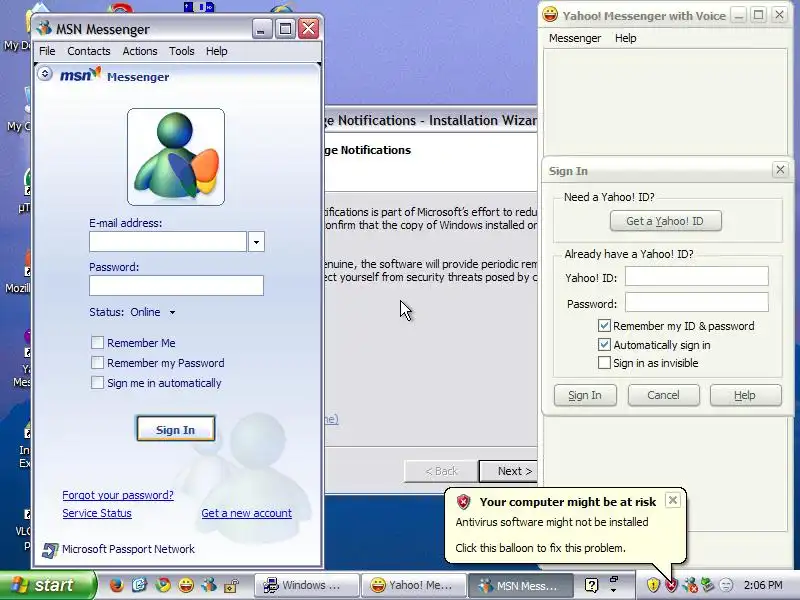Enable the Remember Me checkbox
800x600 pixels.
pyautogui.click(x=97, y=342)
